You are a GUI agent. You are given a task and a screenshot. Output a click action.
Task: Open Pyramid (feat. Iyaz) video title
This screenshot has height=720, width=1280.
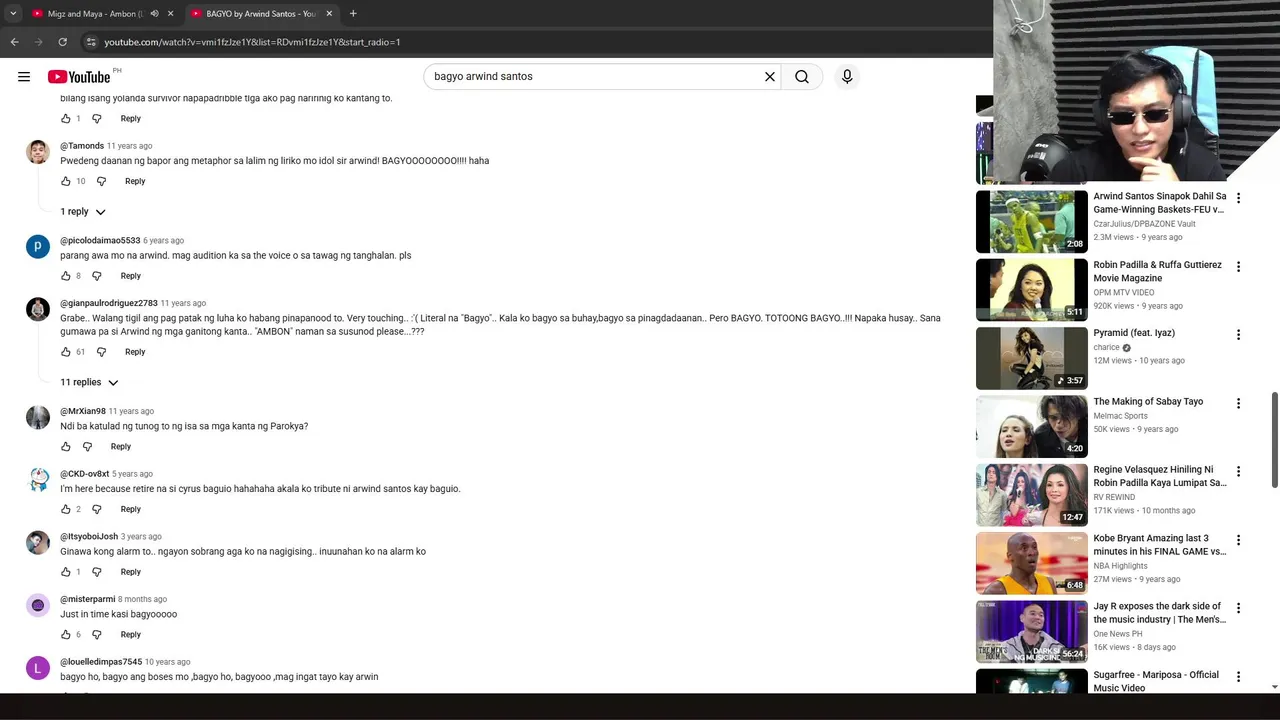click(x=1134, y=333)
